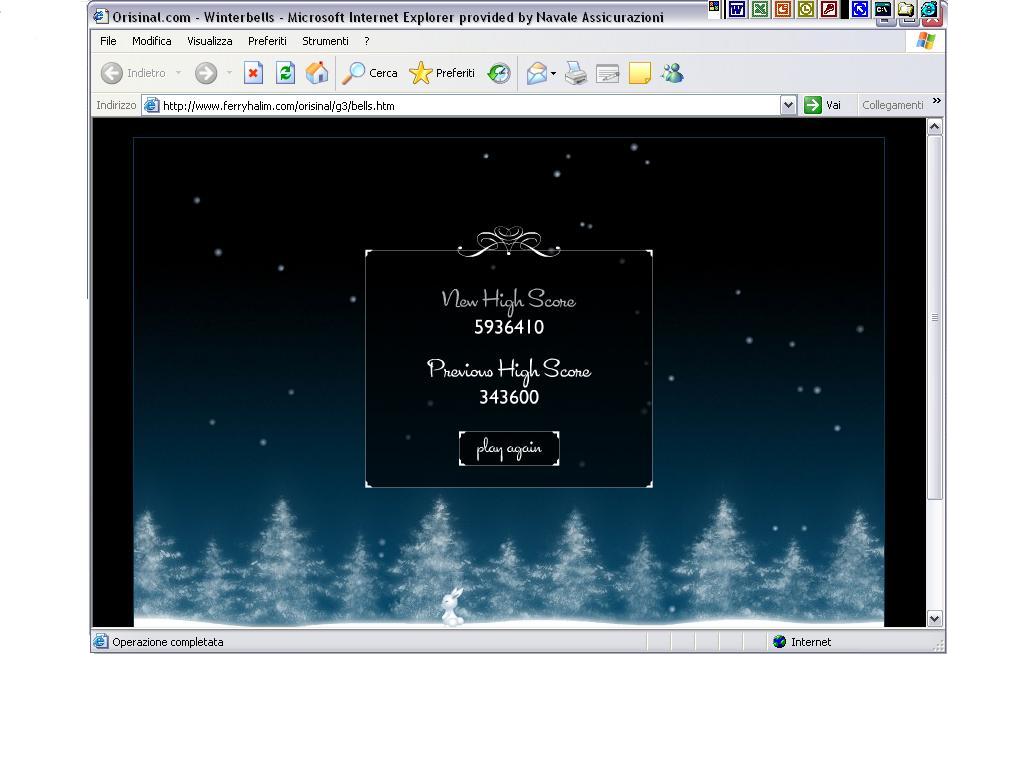Open the command prompt shortcut icon
1024x768 pixels.
(883, 9)
